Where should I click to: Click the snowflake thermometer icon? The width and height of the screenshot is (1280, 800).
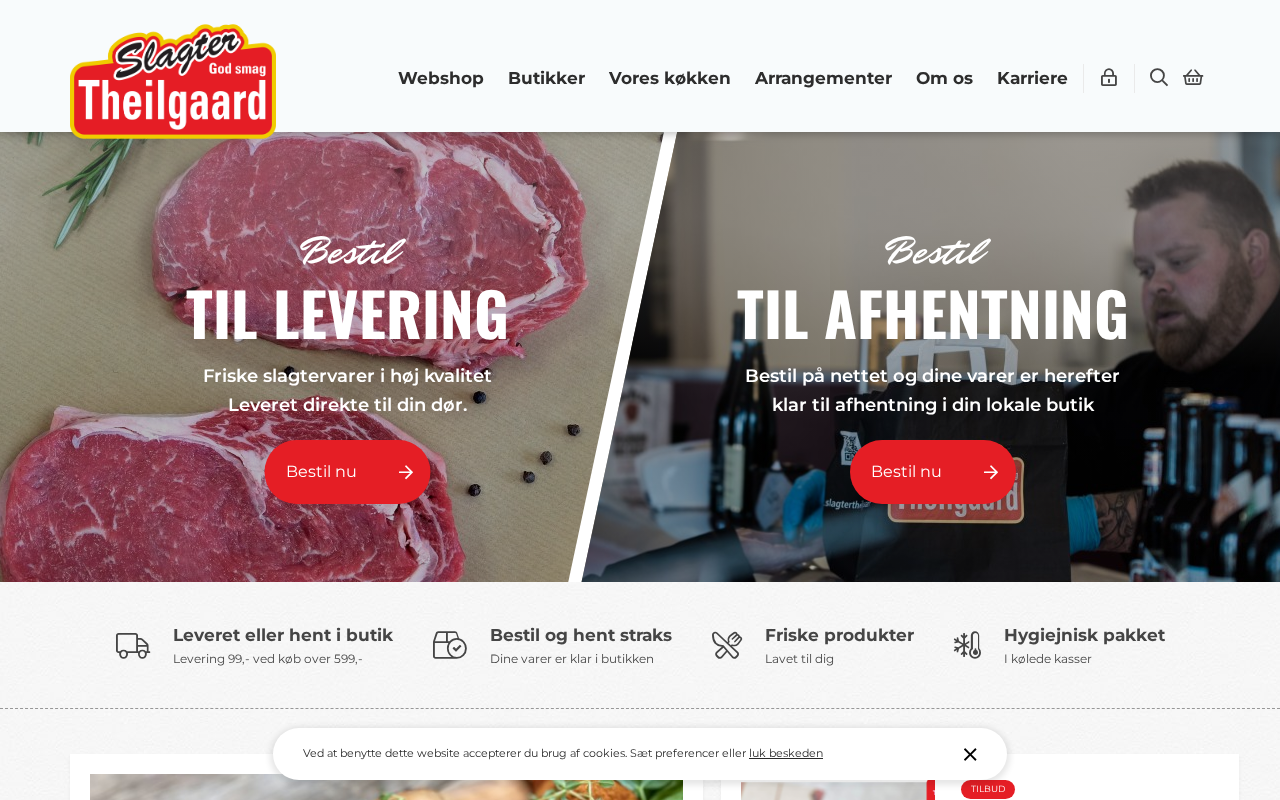967,645
